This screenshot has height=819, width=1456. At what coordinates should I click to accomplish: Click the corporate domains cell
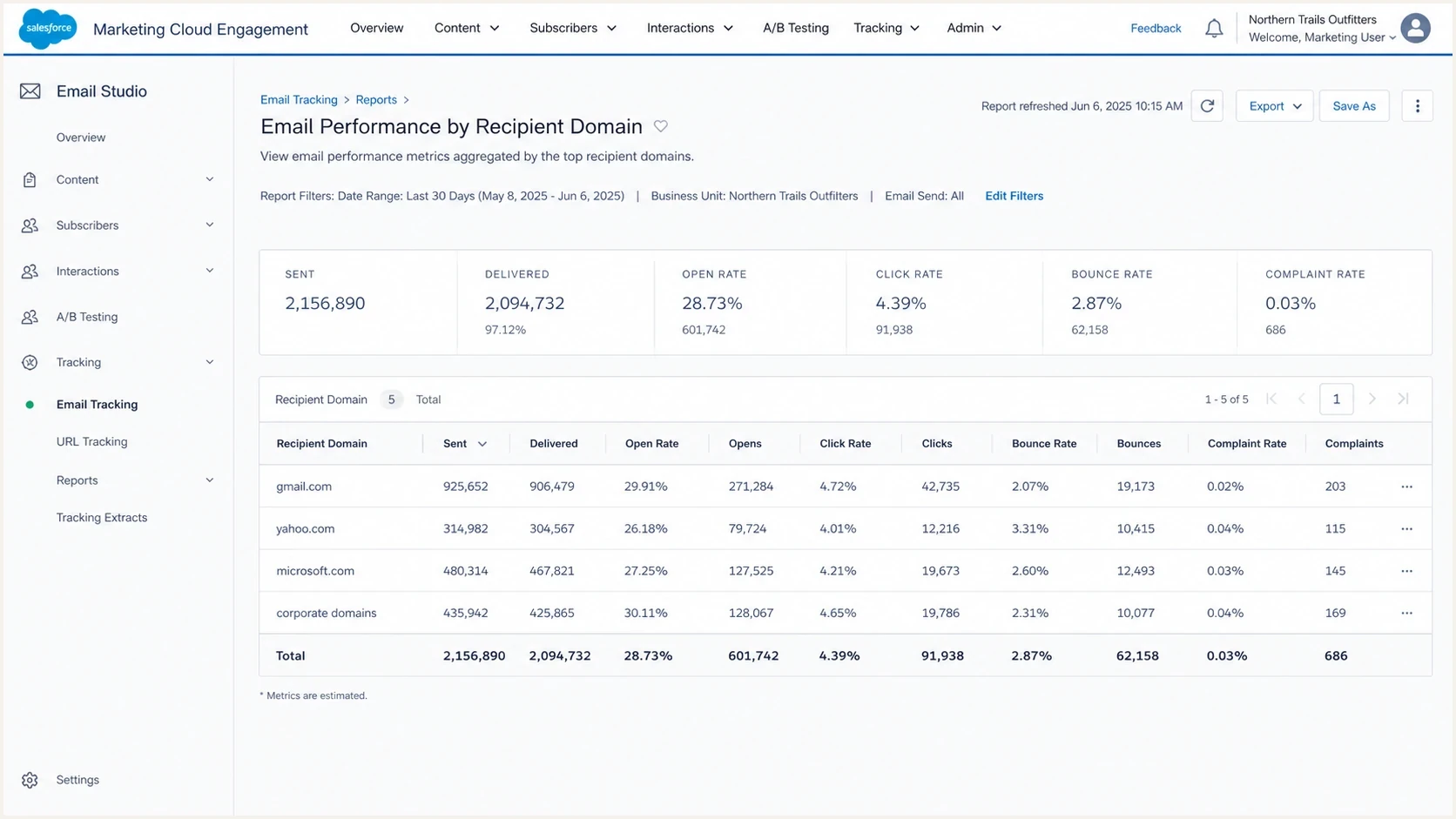coord(327,614)
